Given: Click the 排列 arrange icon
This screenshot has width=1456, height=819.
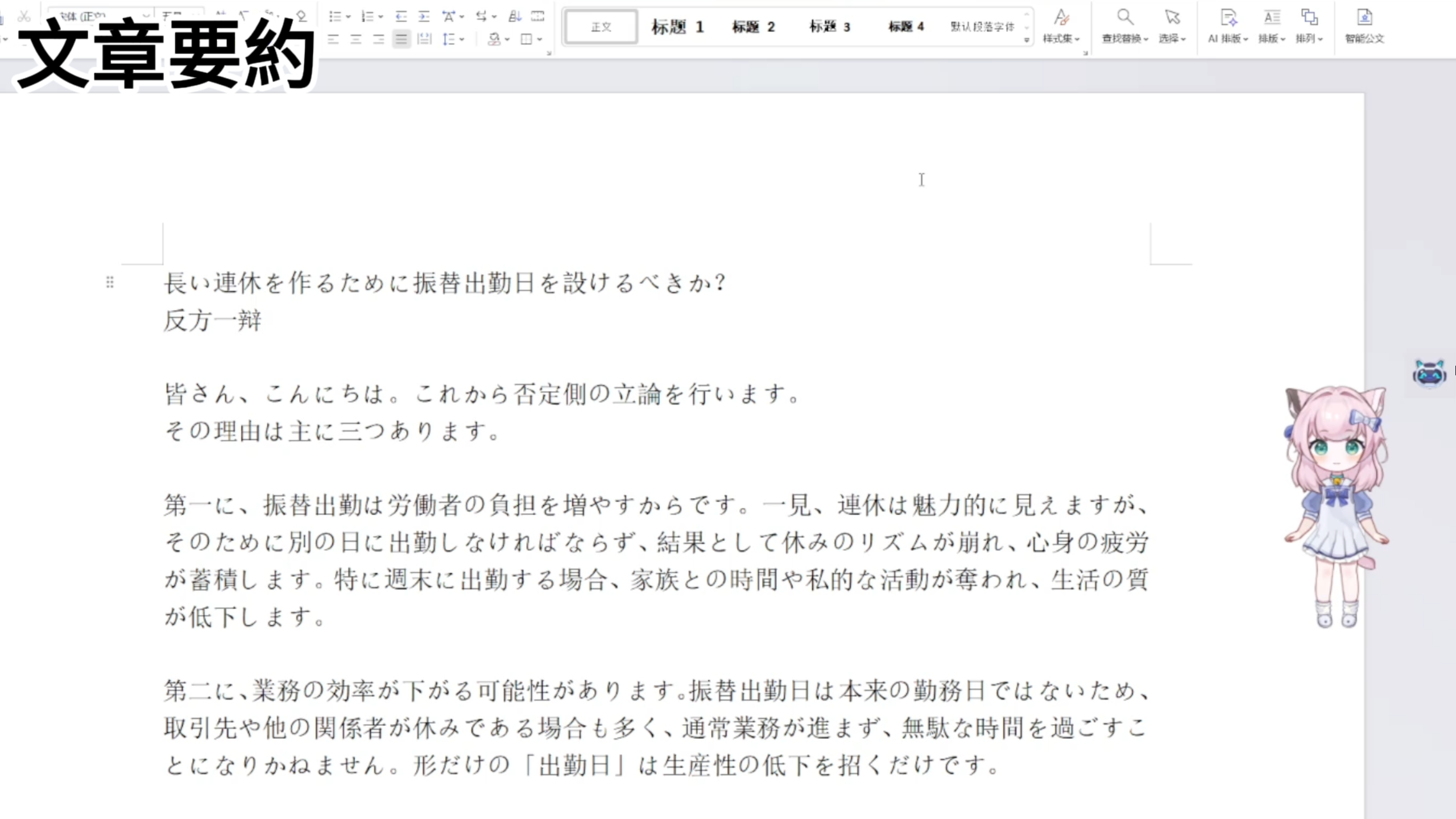Looking at the screenshot, I should tap(1309, 18).
